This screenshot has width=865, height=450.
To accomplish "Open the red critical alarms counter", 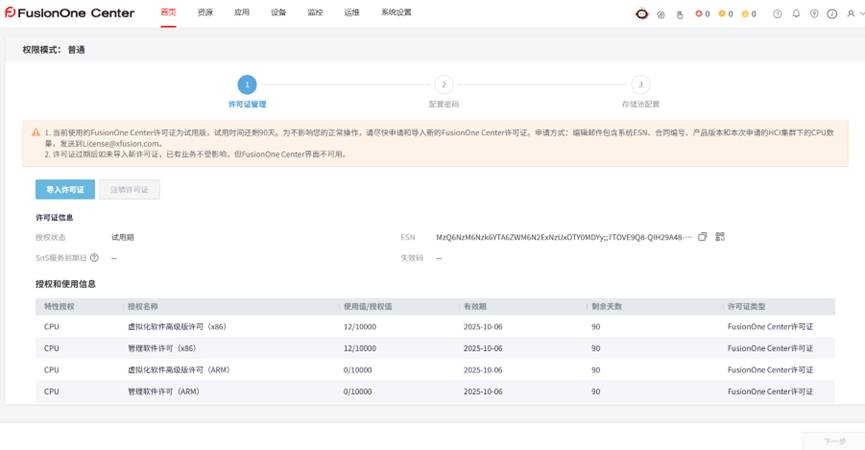I will tap(702, 14).
